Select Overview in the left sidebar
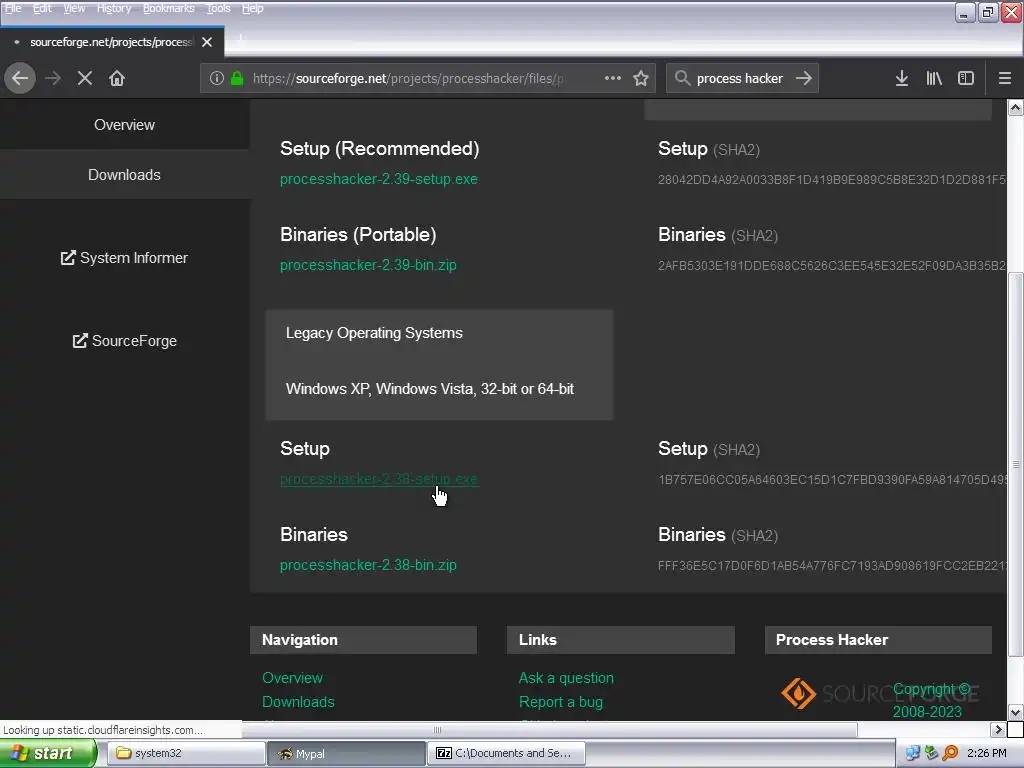 point(124,125)
